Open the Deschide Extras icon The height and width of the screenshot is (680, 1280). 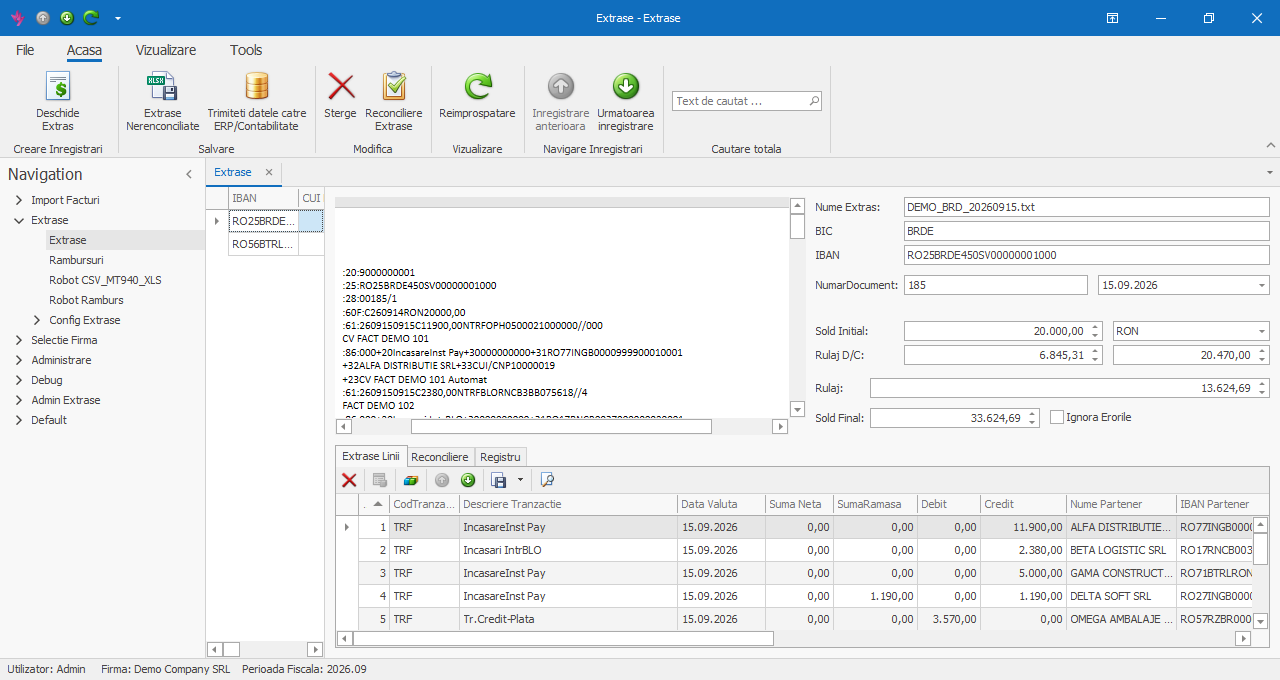point(58,87)
